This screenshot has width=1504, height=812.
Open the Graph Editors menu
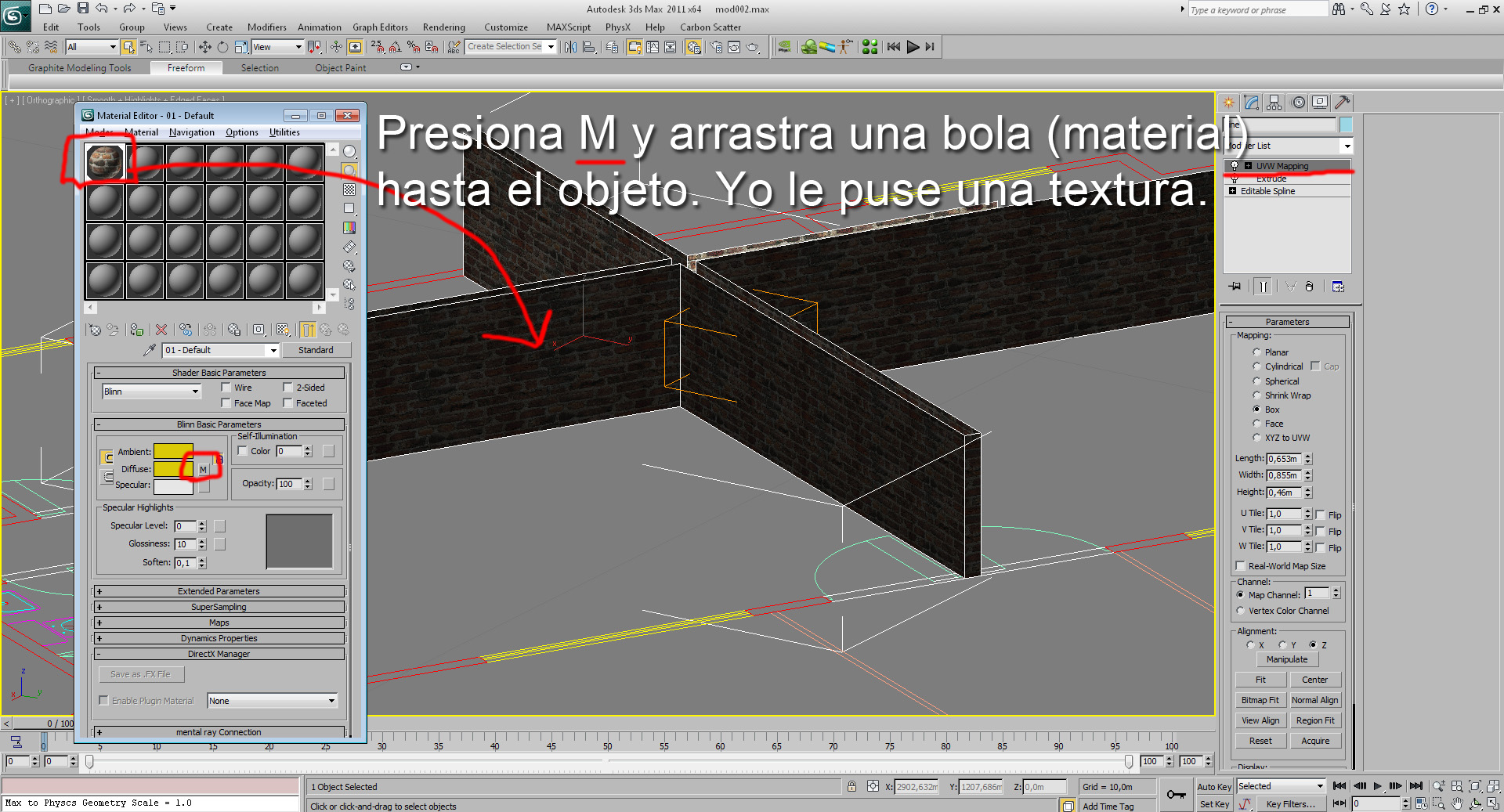tap(381, 27)
